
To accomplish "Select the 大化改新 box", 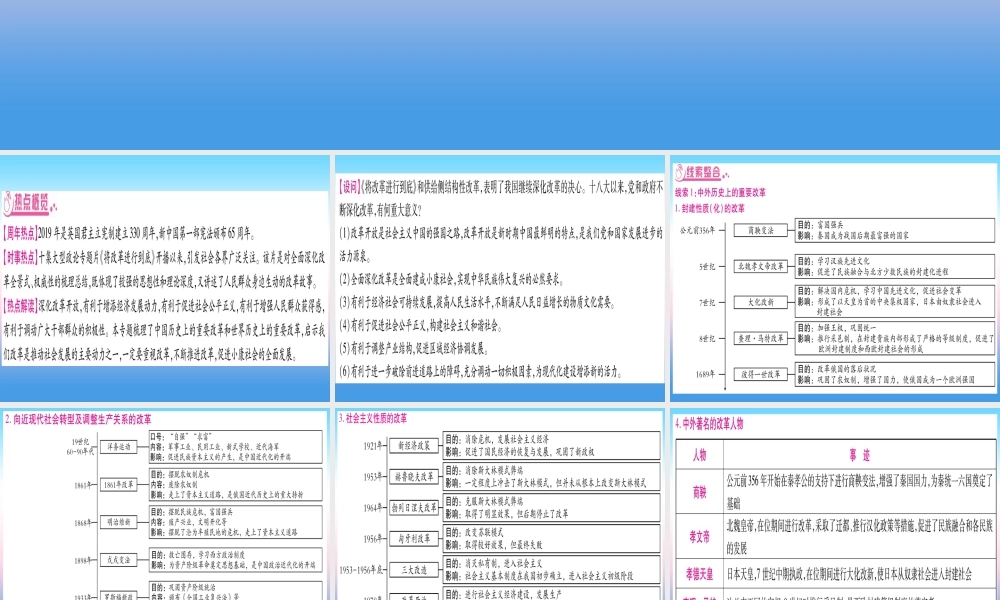I will [760, 302].
